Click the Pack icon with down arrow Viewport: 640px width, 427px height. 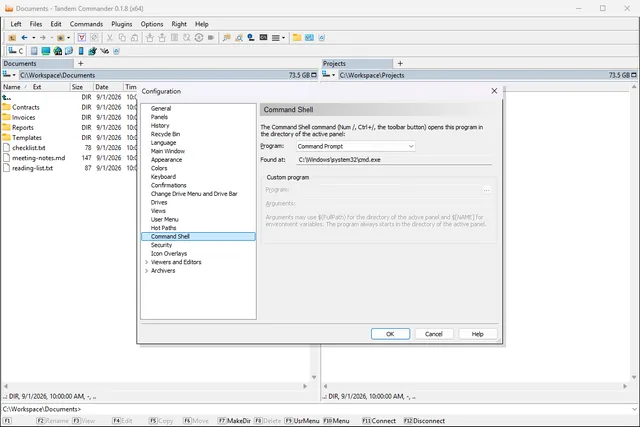150,38
